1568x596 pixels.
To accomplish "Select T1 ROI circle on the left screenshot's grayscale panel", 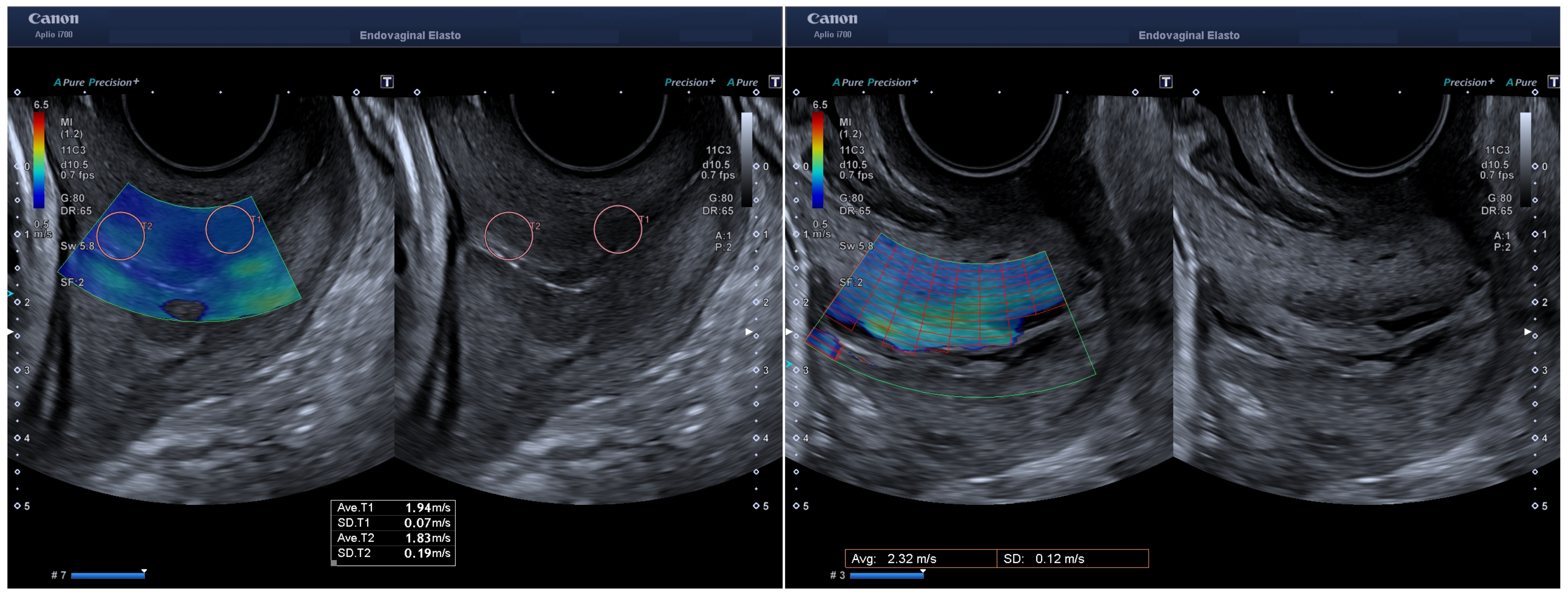I will point(618,229).
